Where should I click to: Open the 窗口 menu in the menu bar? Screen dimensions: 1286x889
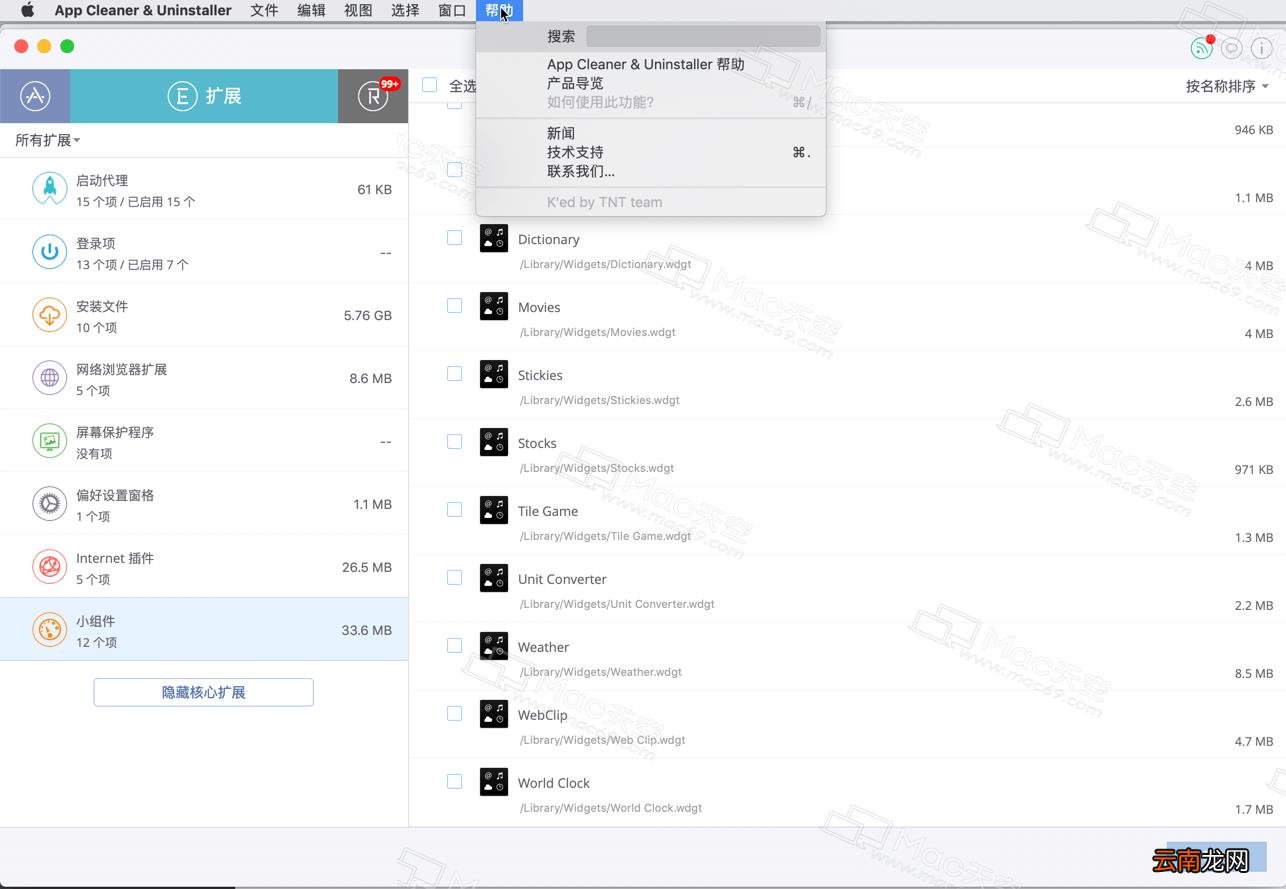point(452,10)
